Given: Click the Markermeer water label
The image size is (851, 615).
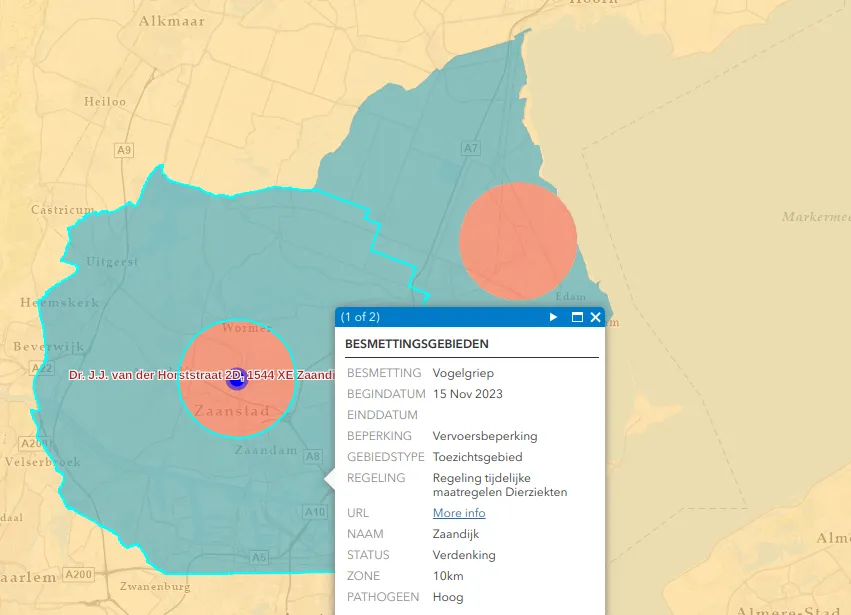Looking at the screenshot, I should coord(815,217).
